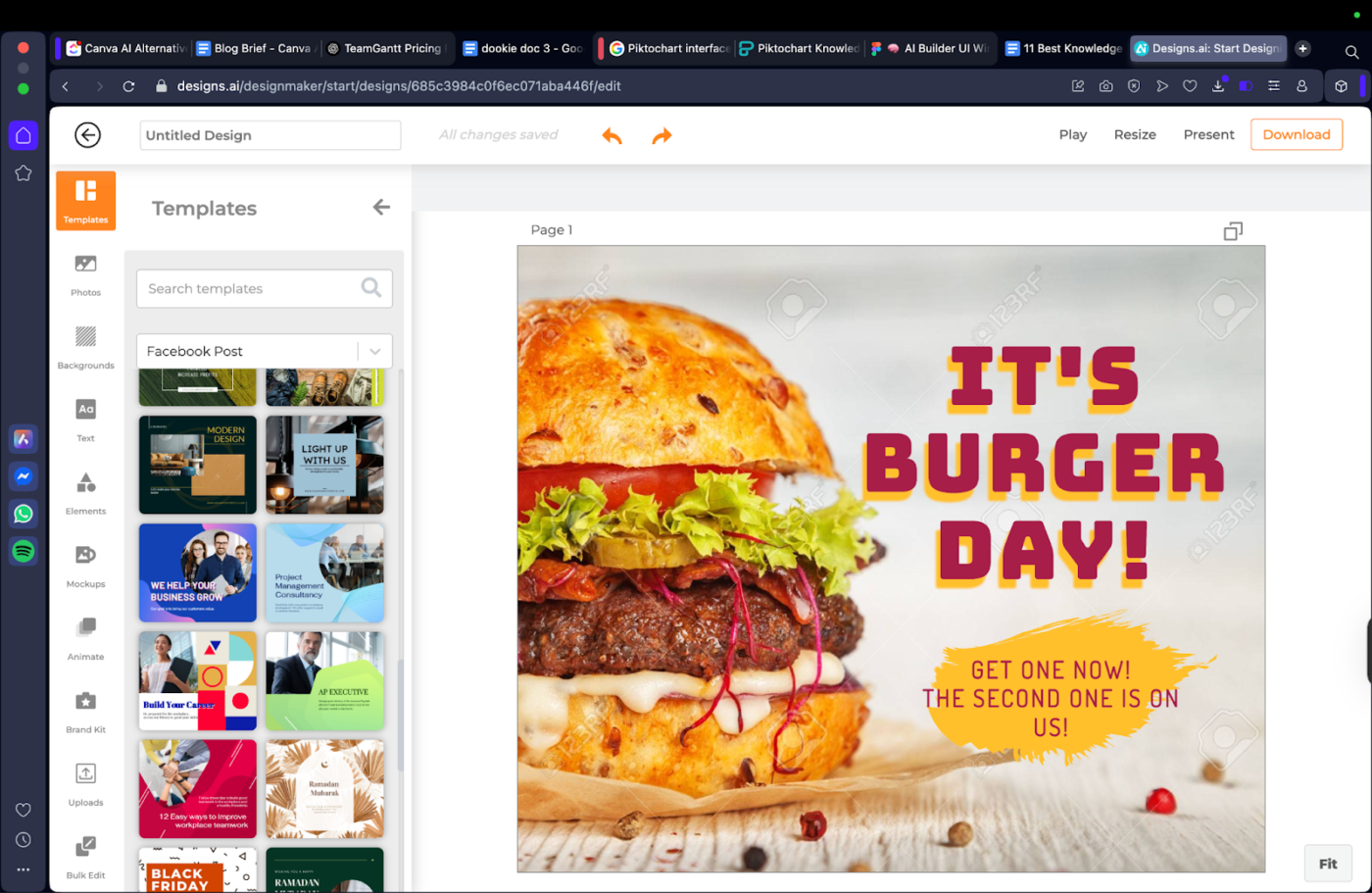This screenshot has height=893, width=1372.
Task: Duplicate Page 1 using the copy icon
Action: click(1232, 230)
